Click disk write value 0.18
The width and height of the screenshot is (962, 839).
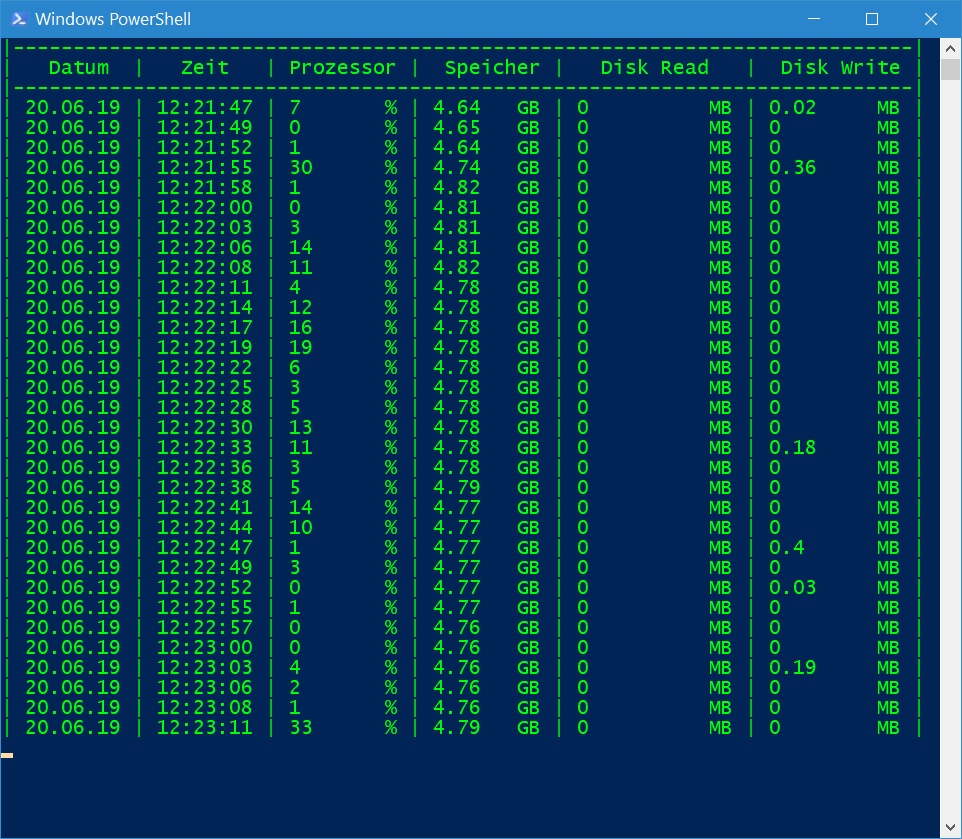(x=792, y=447)
